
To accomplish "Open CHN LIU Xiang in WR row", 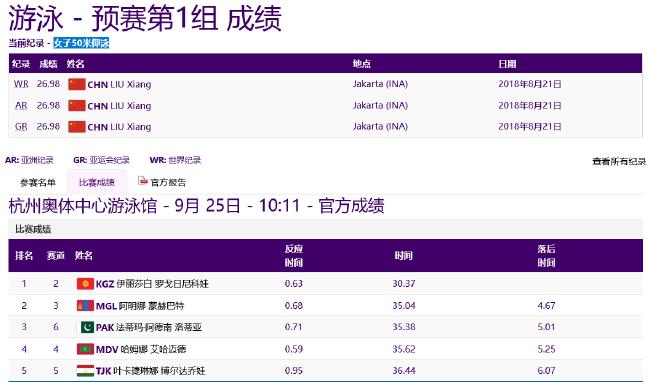I will coord(119,85).
